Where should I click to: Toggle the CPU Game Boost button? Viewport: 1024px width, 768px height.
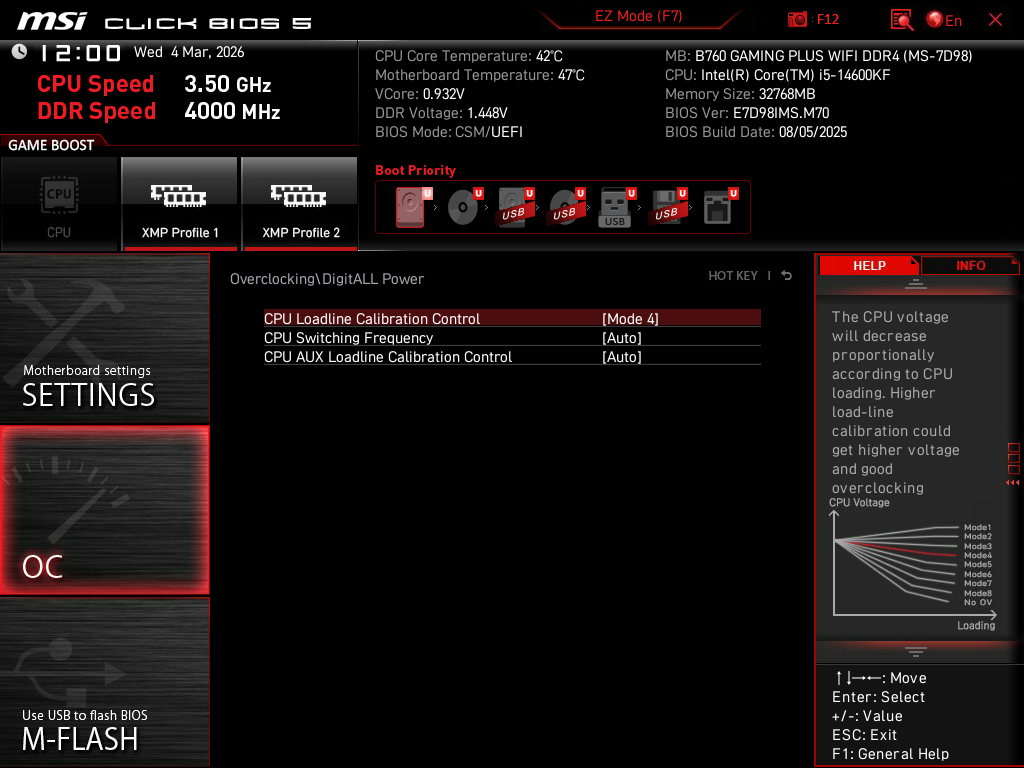(x=59, y=204)
